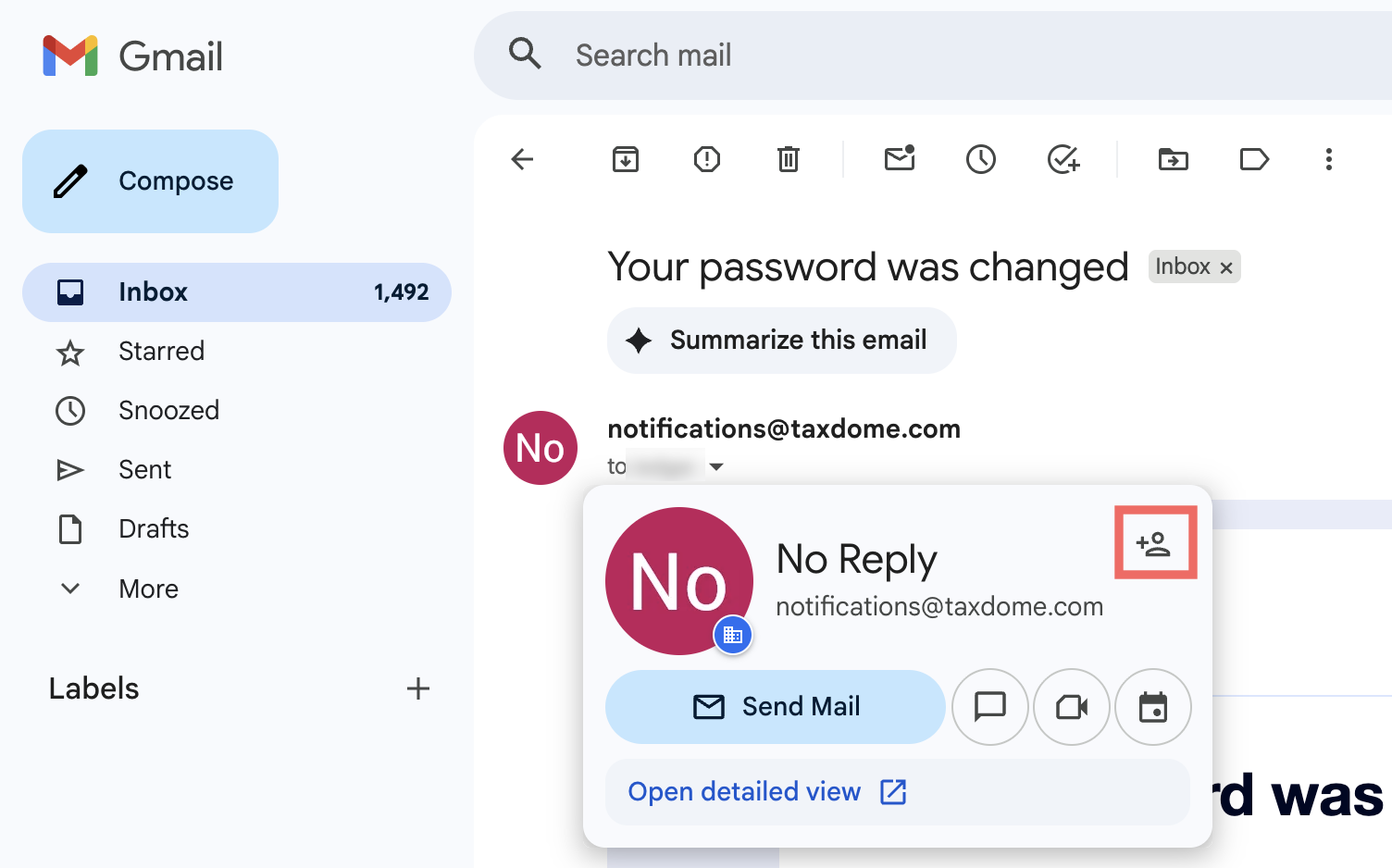This screenshot has width=1392, height=868.
Task: Schedule a calendar event with No Reply
Action: coord(1153,707)
